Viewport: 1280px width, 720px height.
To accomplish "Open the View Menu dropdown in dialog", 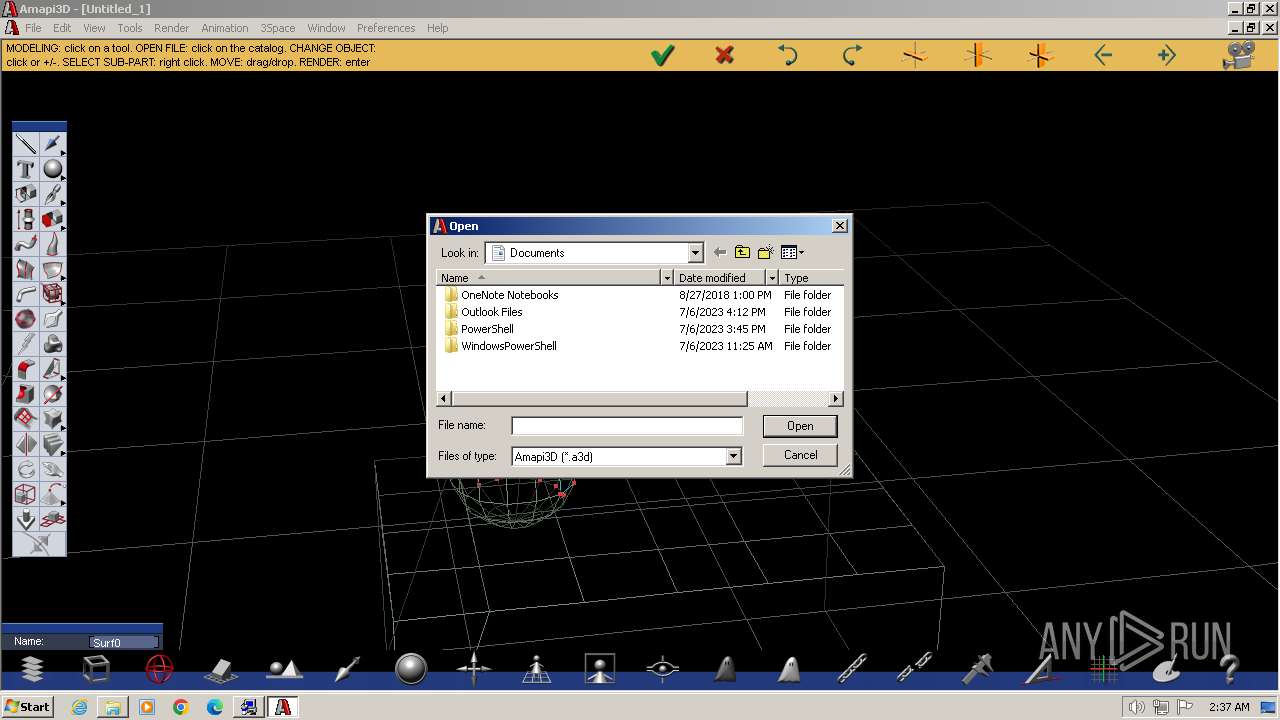I will (793, 253).
